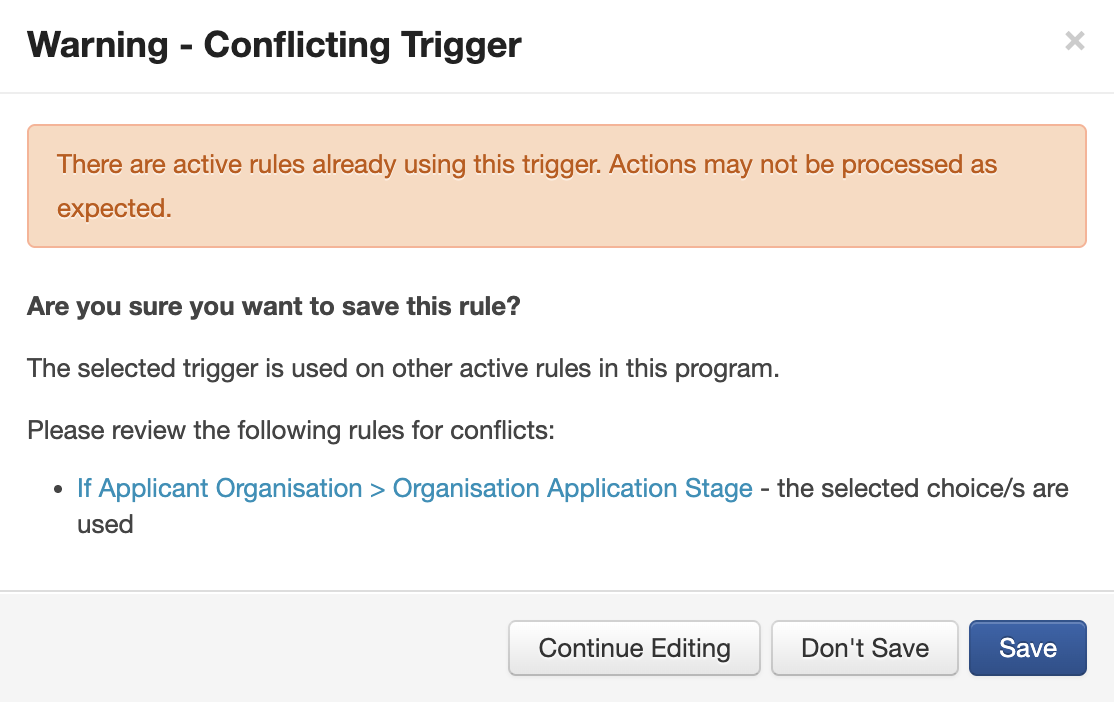Click the 'selected trigger is used' sentence
The width and height of the screenshot is (1114, 702).
click(402, 368)
